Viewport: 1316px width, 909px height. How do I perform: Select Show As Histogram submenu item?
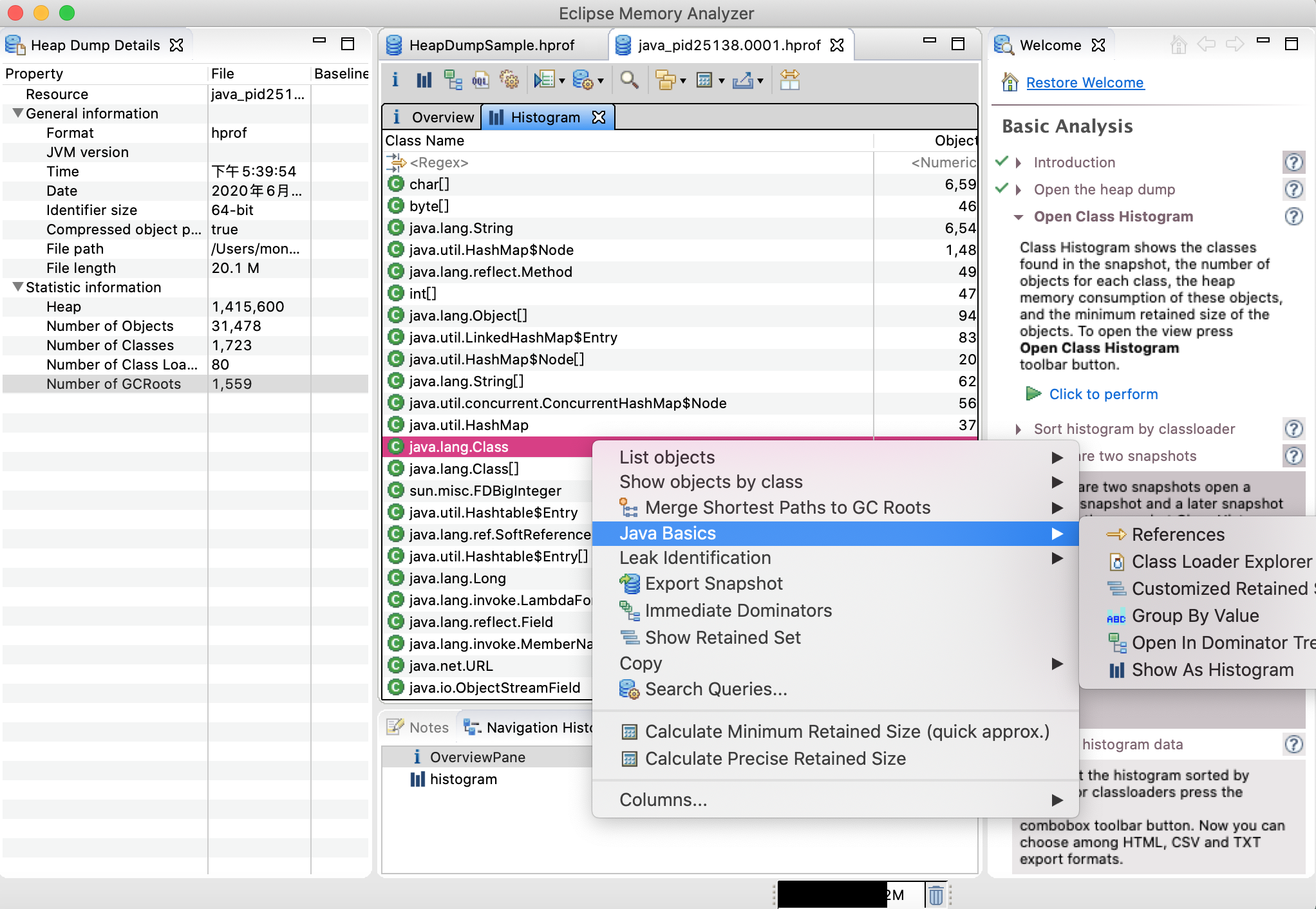click(1212, 670)
